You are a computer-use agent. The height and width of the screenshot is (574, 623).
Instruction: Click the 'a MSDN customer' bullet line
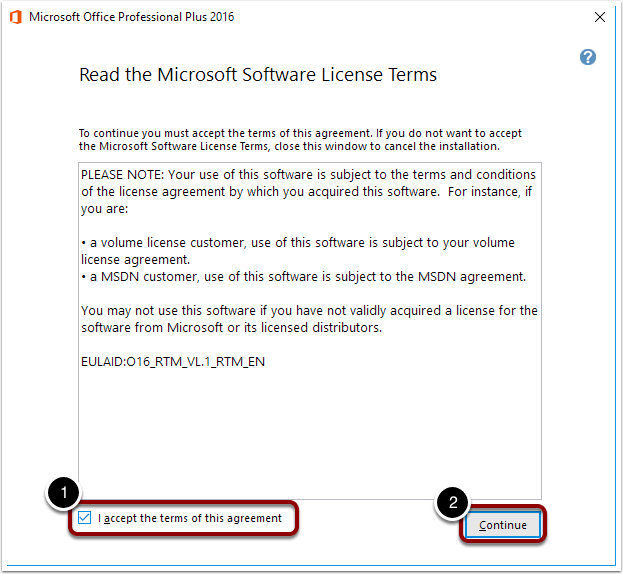[x=304, y=277]
